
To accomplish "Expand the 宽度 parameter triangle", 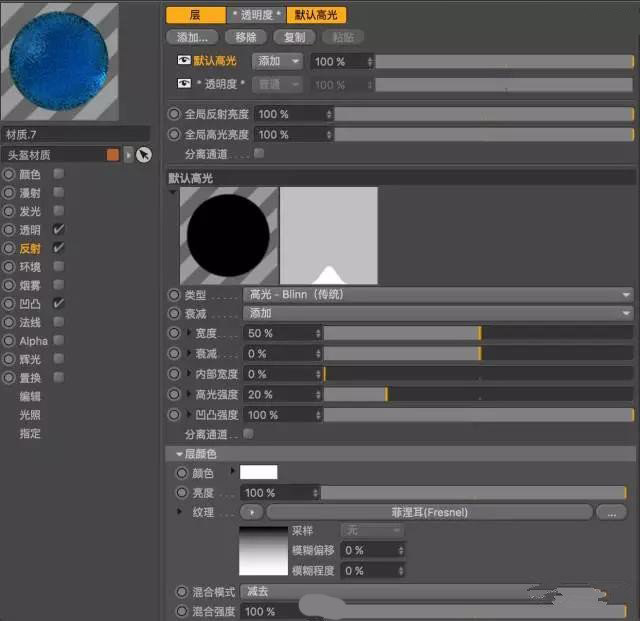I will pyautogui.click(x=189, y=332).
